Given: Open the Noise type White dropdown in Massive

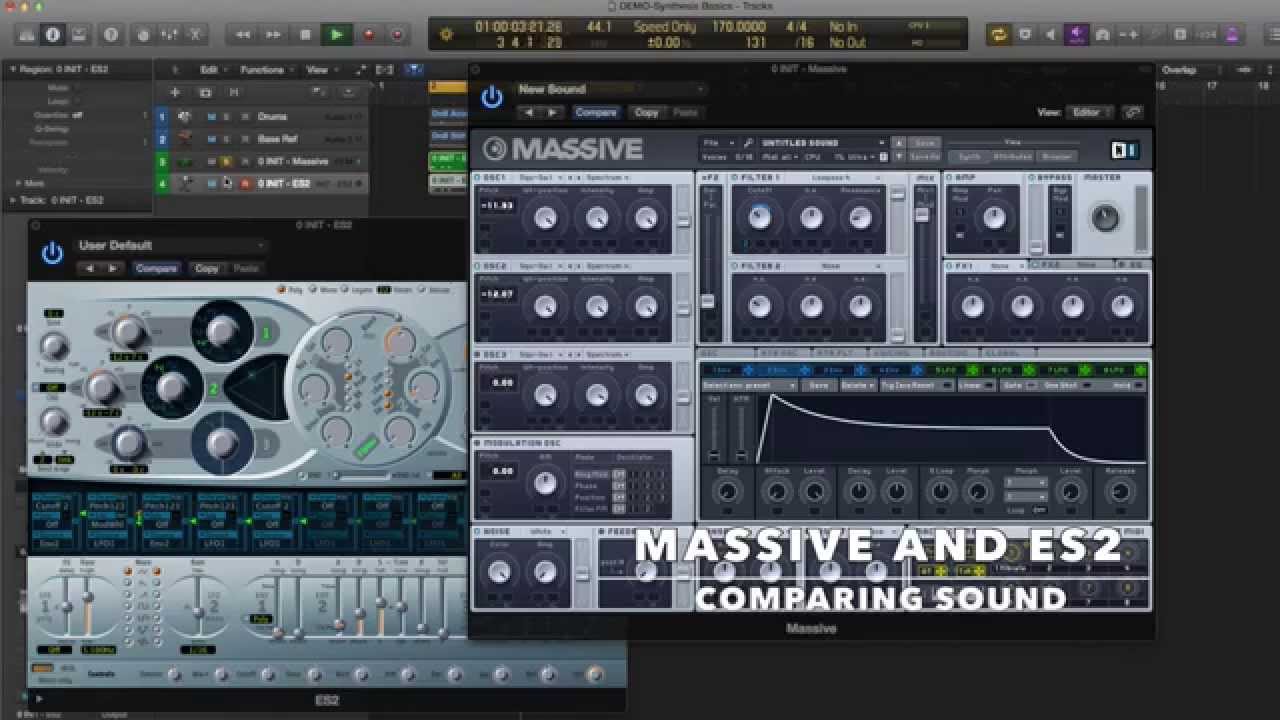Looking at the screenshot, I should pyautogui.click(x=550, y=531).
